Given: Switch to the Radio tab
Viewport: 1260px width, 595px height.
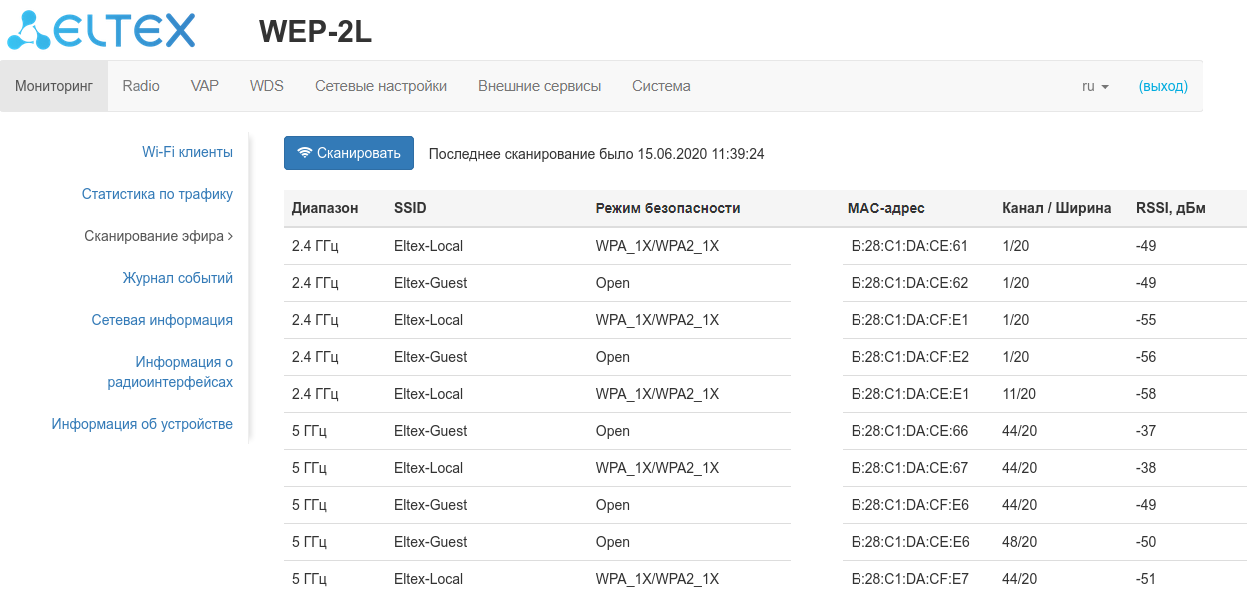Looking at the screenshot, I should pyautogui.click(x=141, y=86).
